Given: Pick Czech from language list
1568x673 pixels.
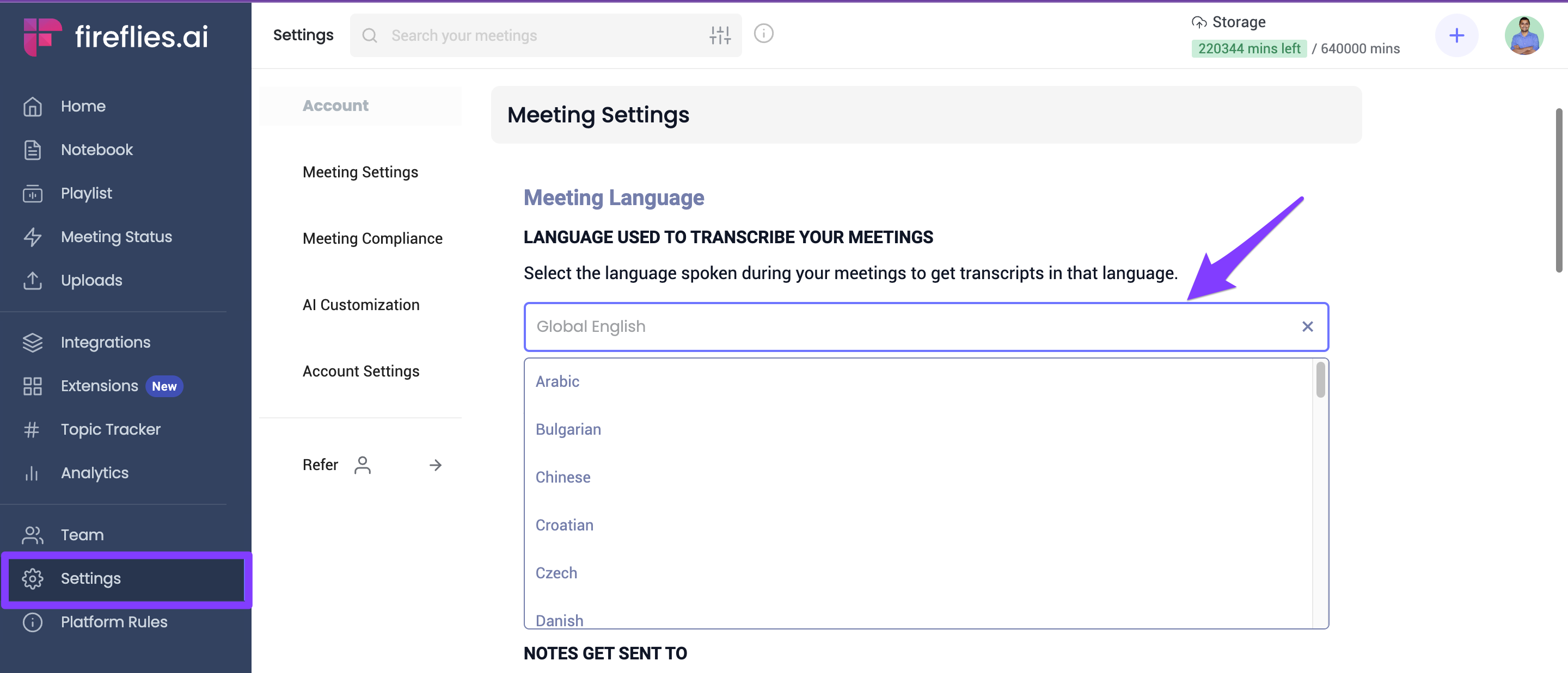Looking at the screenshot, I should pos(556,573).
